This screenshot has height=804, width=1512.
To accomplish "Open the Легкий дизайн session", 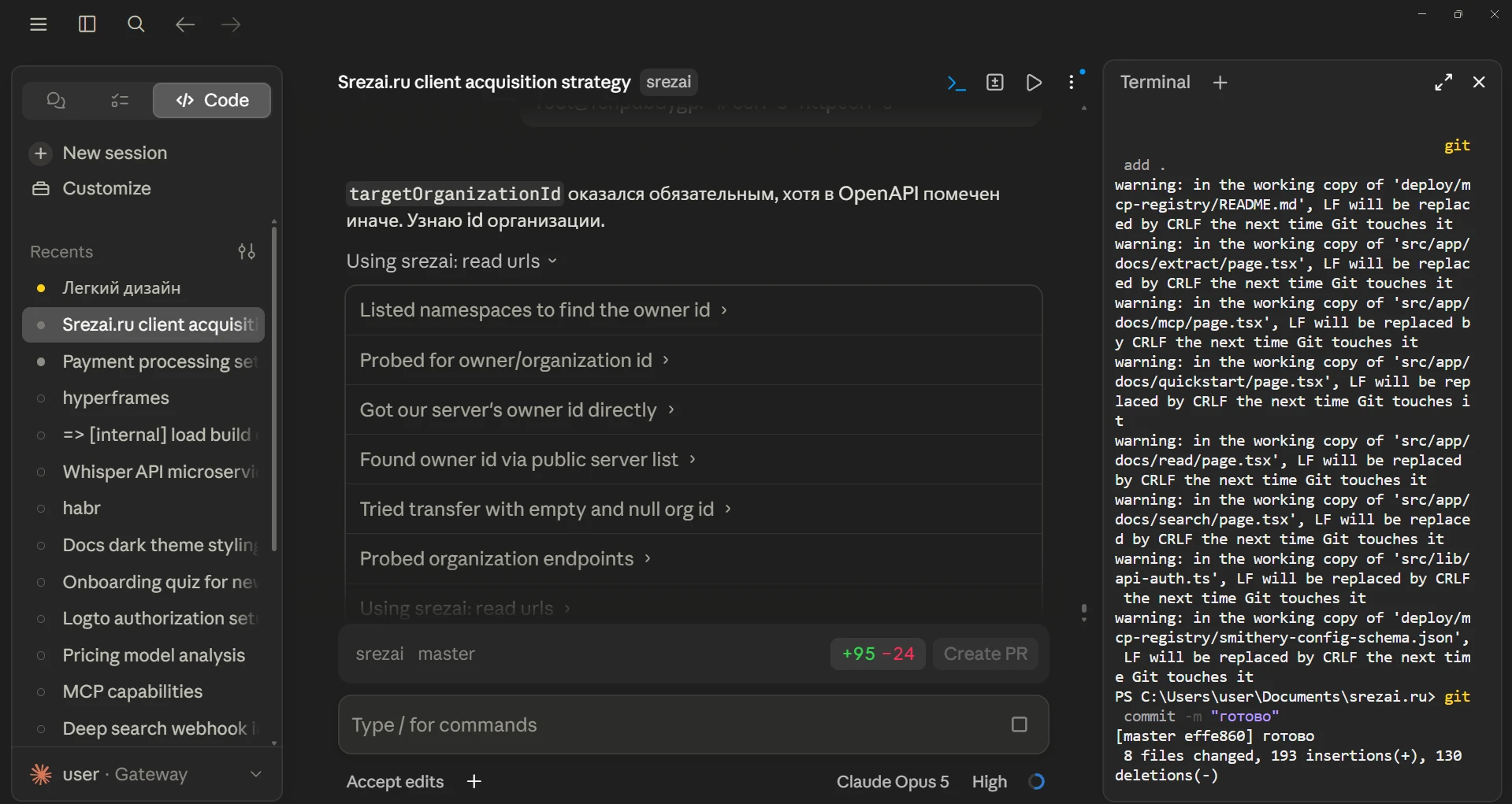I will pyautogui.click(x=143, y=288).
